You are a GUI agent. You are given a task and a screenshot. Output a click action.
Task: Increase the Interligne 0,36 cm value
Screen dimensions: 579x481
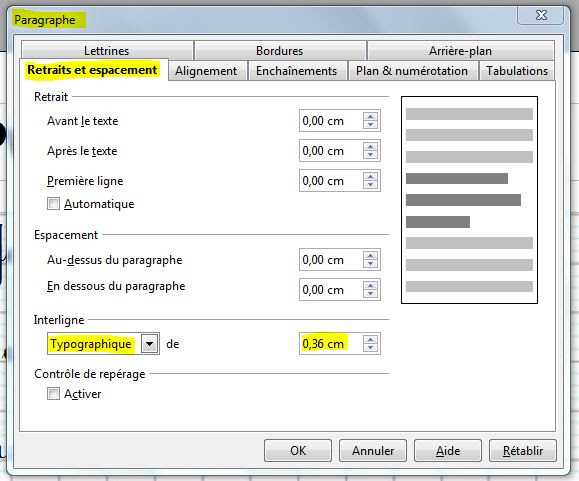coord(370,340)
